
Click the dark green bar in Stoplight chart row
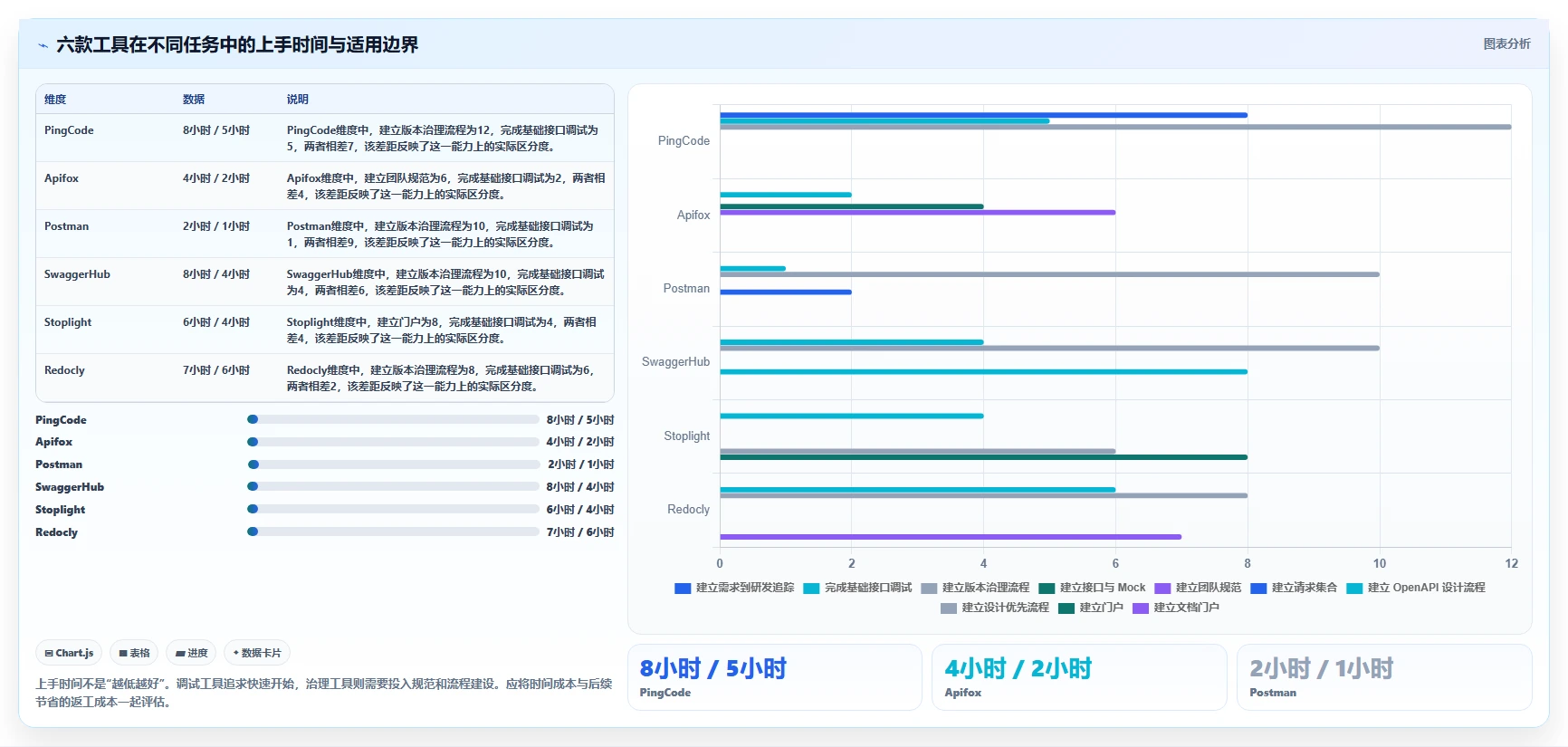[983, 457]
